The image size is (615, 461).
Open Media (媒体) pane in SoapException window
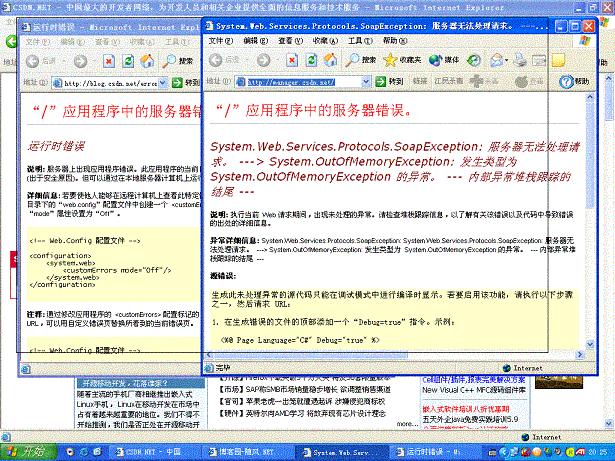click(444, 60)
